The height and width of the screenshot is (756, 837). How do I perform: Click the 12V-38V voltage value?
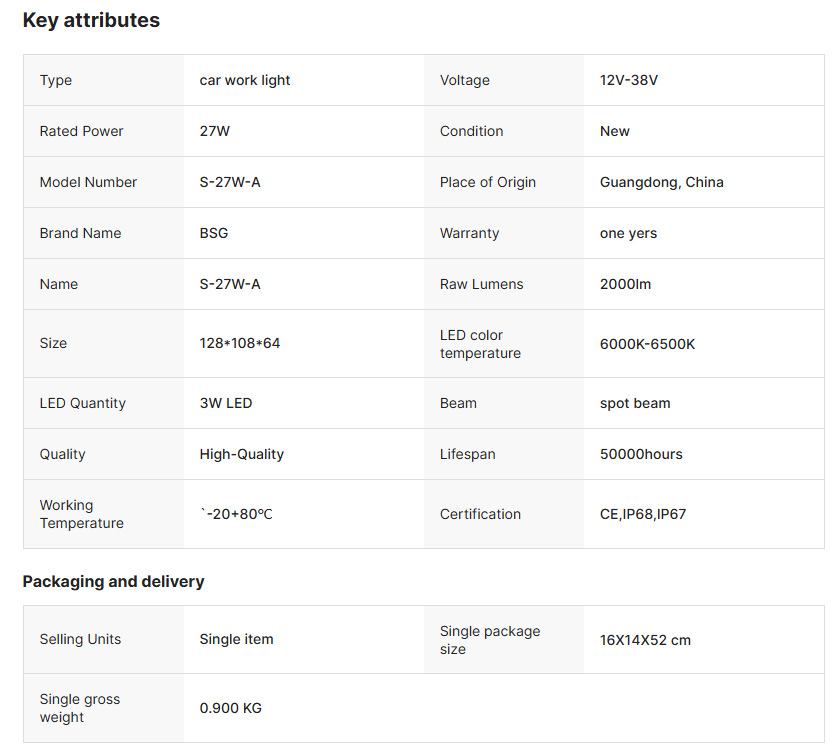629,80
